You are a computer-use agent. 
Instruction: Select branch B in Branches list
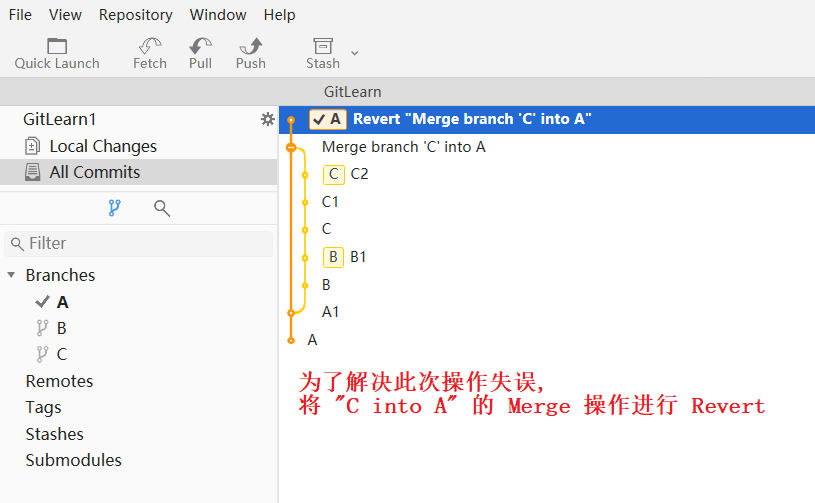tap(61, 328)
